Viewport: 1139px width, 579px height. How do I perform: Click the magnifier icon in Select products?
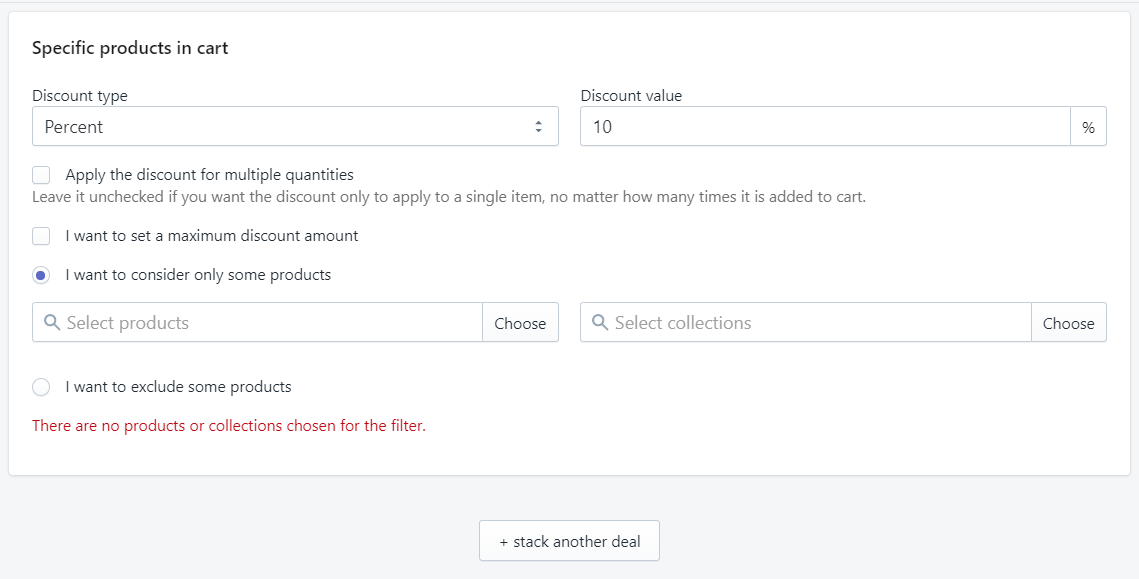pos(52,323)
